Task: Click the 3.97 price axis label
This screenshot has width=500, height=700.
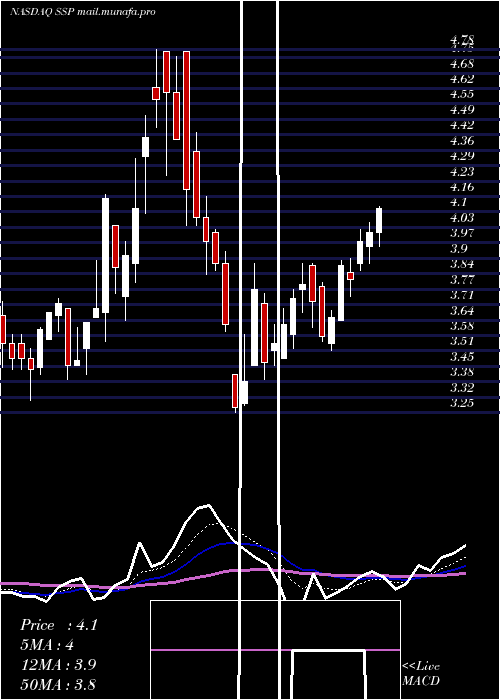Action: [462, 233]
